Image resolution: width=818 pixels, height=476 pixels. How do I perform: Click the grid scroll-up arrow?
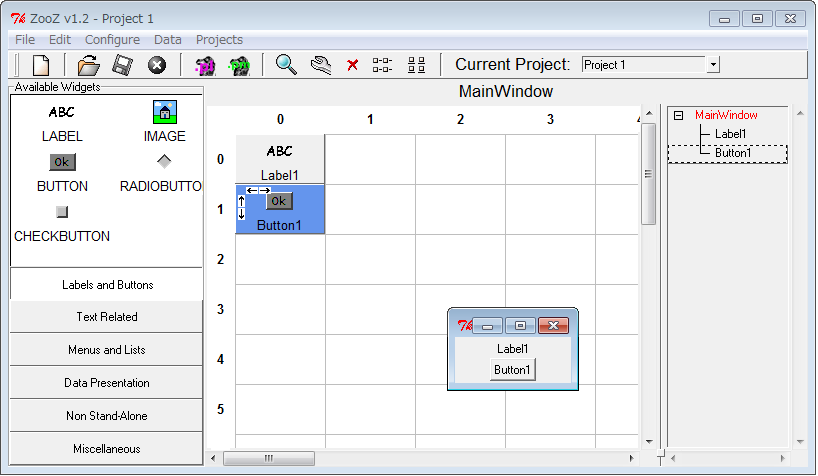point(649,113)
